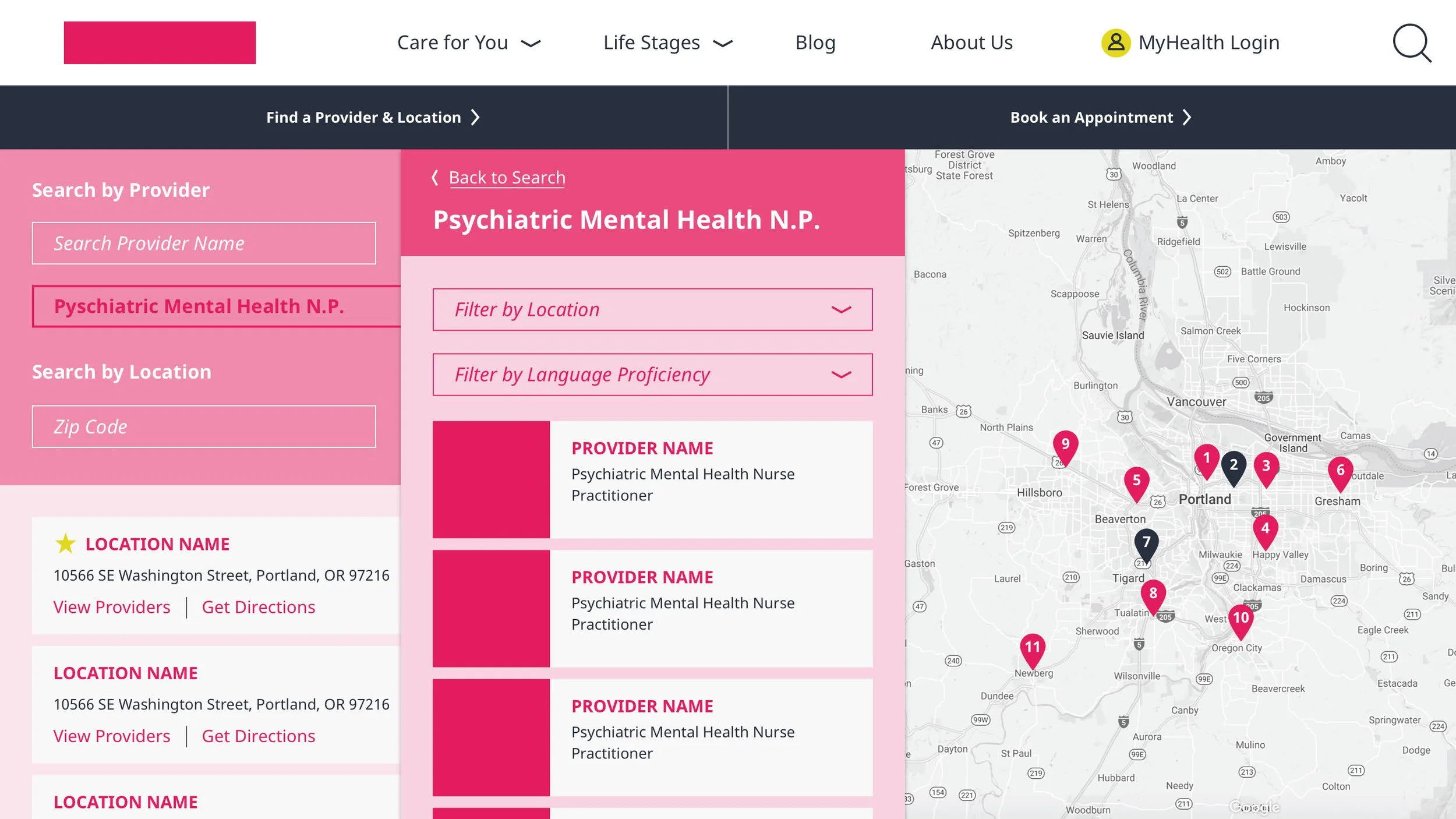Screen dimensions: 1456x819
Task: Expand the Life Stages menu
Action: click(667, 43)
